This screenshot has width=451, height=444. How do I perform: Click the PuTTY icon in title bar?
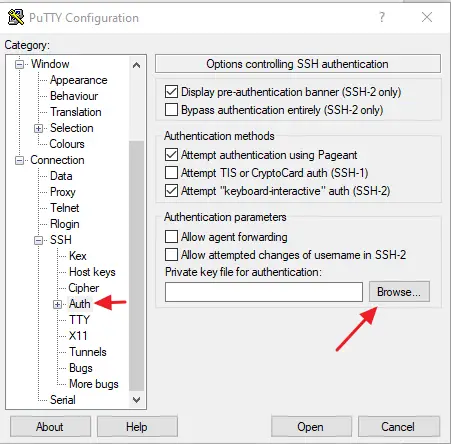coord(16,17)
